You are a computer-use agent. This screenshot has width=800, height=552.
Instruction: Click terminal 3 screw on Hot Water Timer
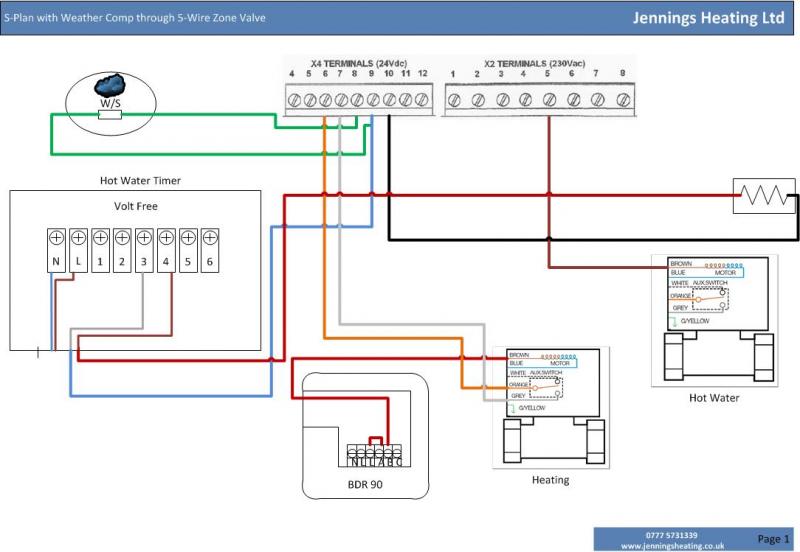(144, 238)
